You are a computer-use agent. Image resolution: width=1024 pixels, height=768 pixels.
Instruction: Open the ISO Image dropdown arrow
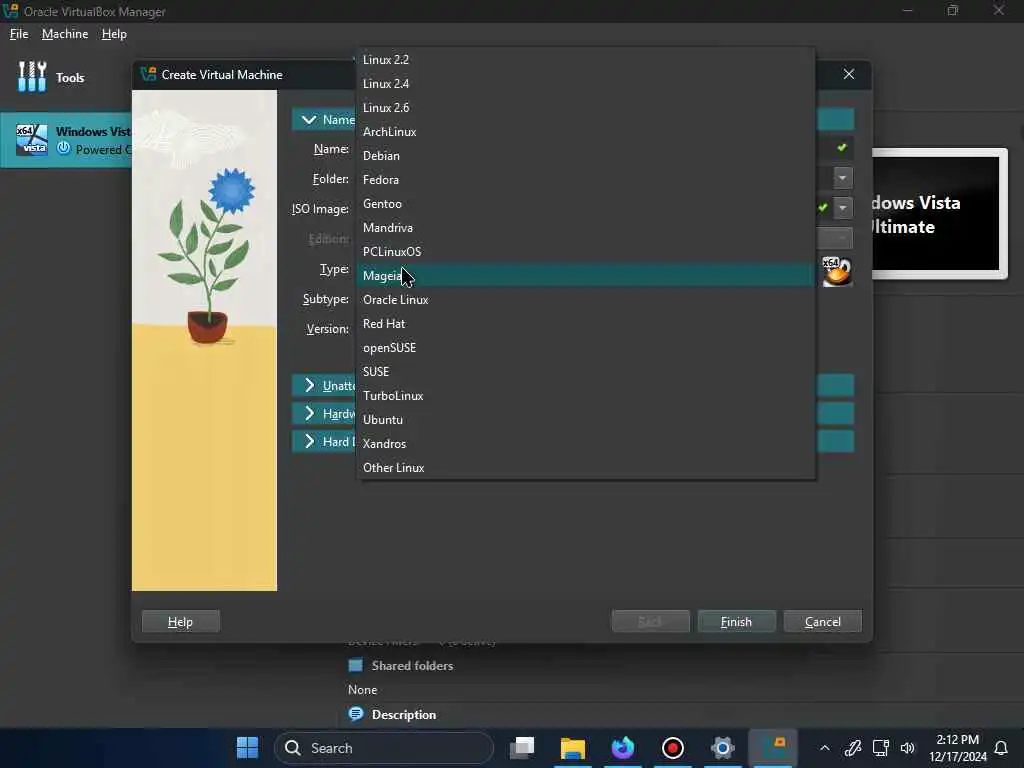tap(843, 208)
